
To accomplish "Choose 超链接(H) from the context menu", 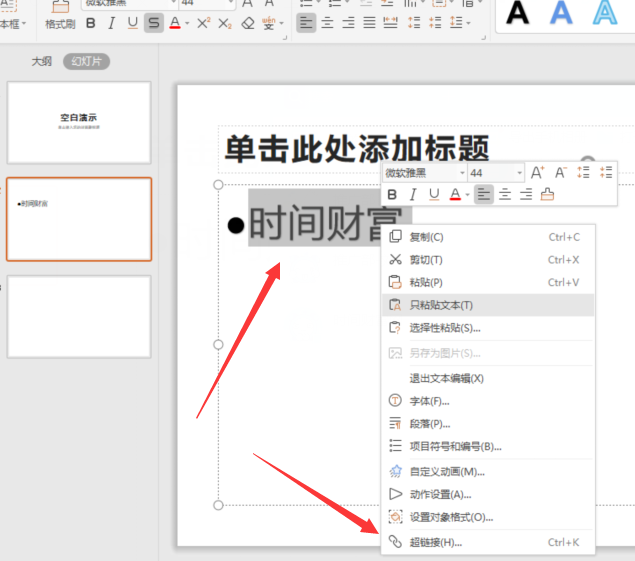I will pos(436,542).
